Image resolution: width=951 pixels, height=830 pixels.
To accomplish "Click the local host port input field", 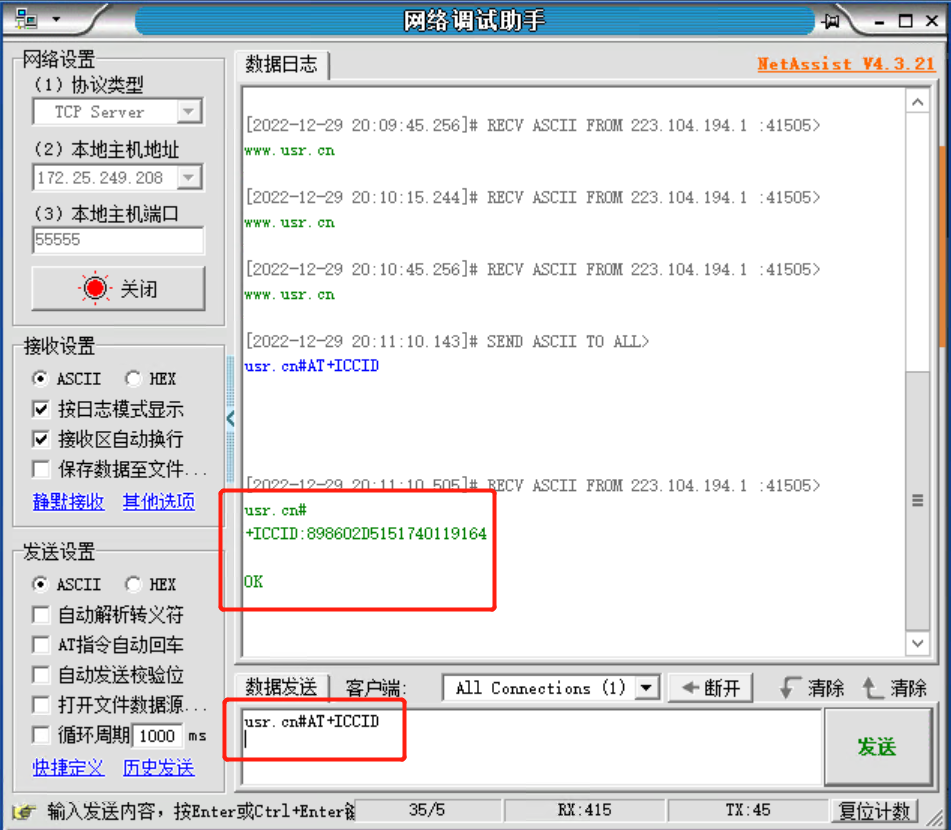I will point(117,240).
